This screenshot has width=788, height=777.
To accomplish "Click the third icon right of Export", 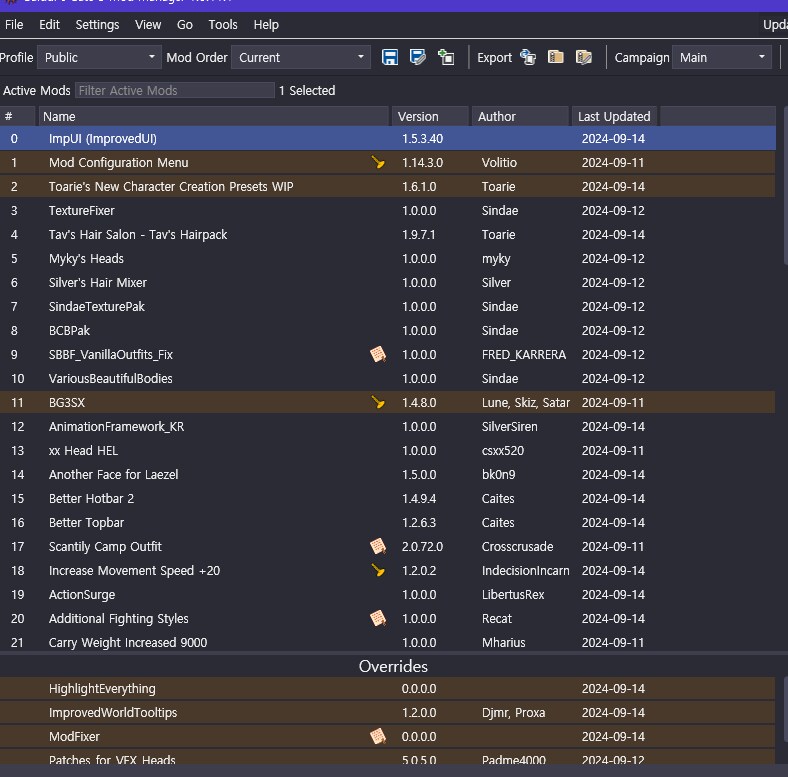I will (584, 58).
